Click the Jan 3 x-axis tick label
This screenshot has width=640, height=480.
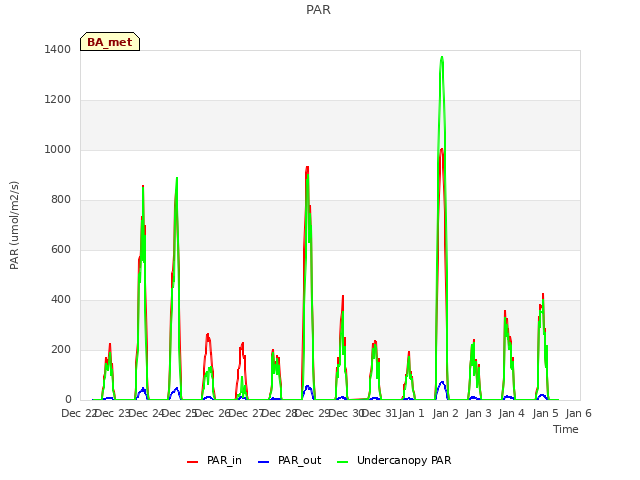click(x=478, y=414)
